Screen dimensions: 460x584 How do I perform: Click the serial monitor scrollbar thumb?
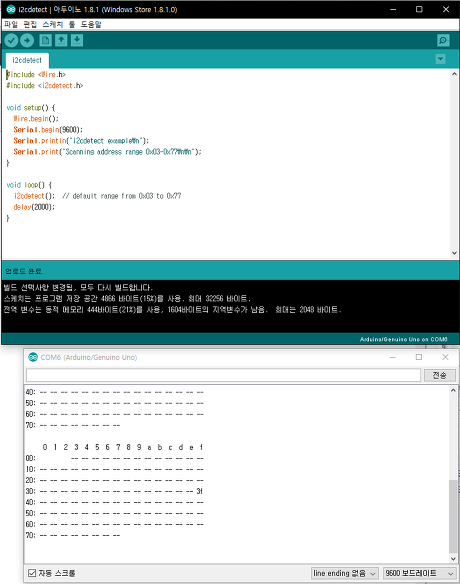pos(453,516)
